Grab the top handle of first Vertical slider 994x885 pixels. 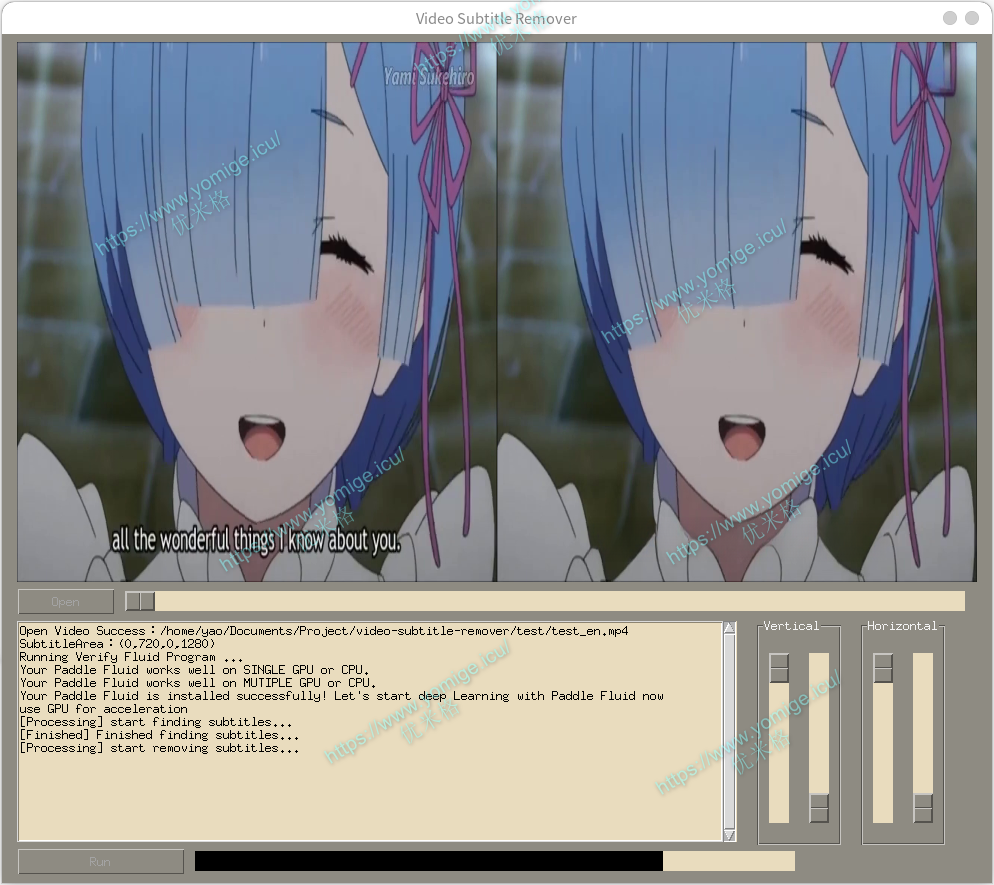point(778,665)
